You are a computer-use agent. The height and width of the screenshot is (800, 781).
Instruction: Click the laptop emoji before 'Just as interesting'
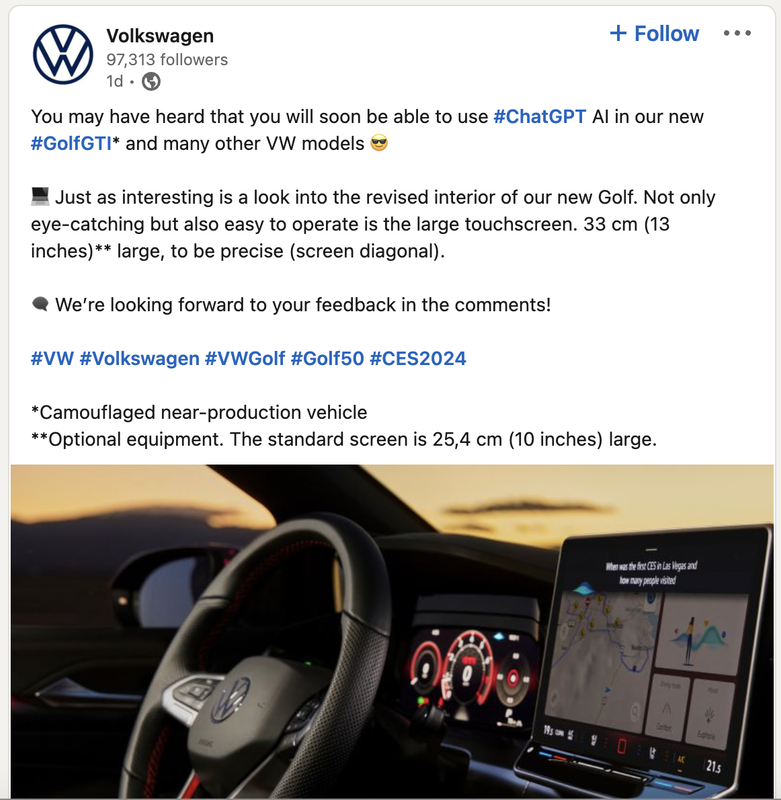click(x=40, y=196)
